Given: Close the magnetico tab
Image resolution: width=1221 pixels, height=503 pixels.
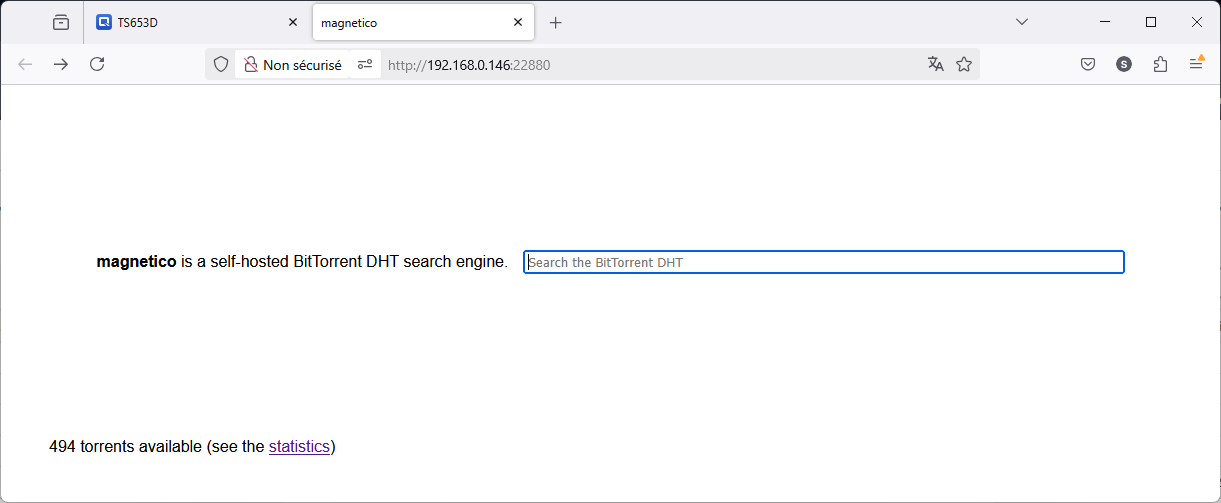Looking at the screenshot, I should (x=518, y=22).
